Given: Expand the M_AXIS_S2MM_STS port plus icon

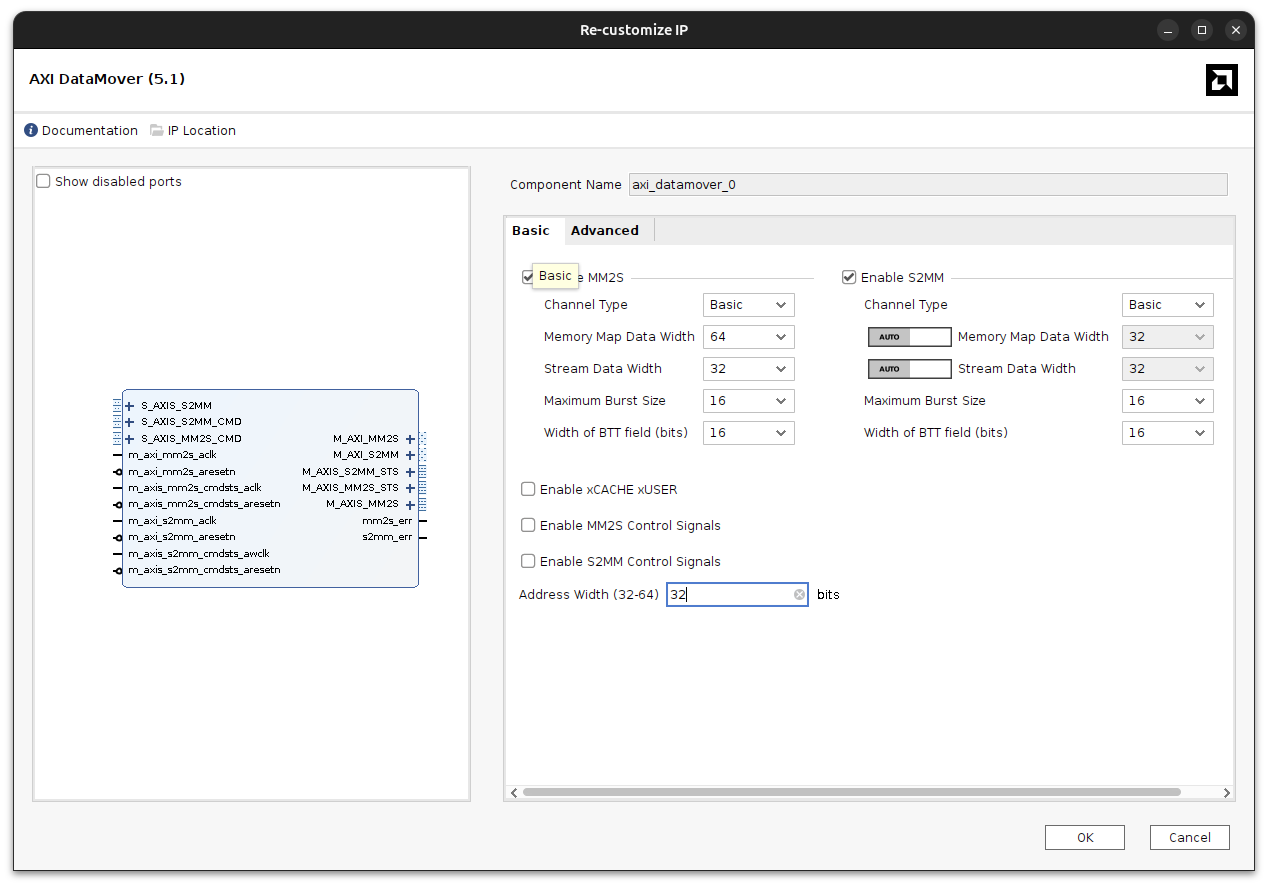Looking at the screenshot, I should 410,471.
